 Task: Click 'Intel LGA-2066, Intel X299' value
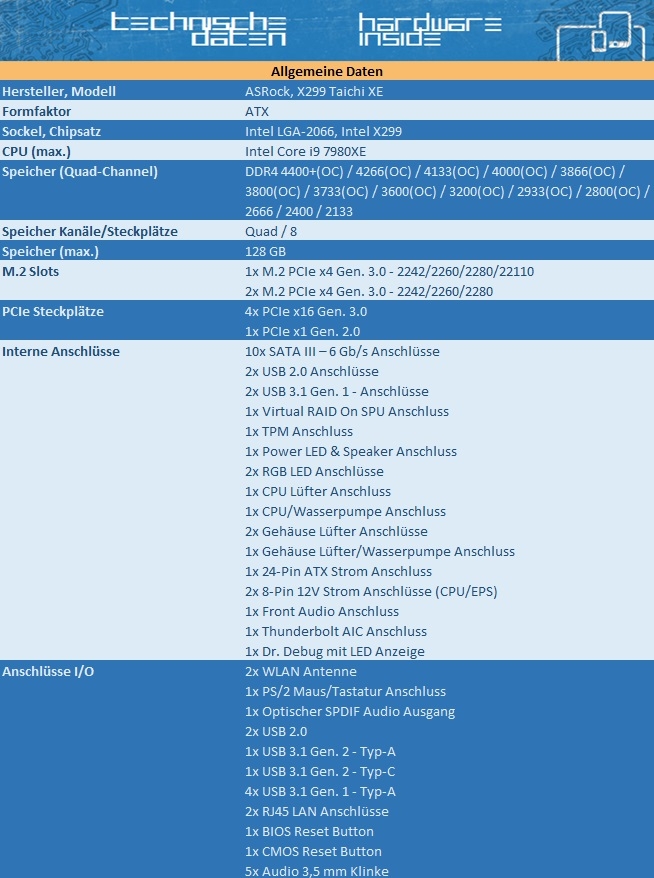(324, 132)
